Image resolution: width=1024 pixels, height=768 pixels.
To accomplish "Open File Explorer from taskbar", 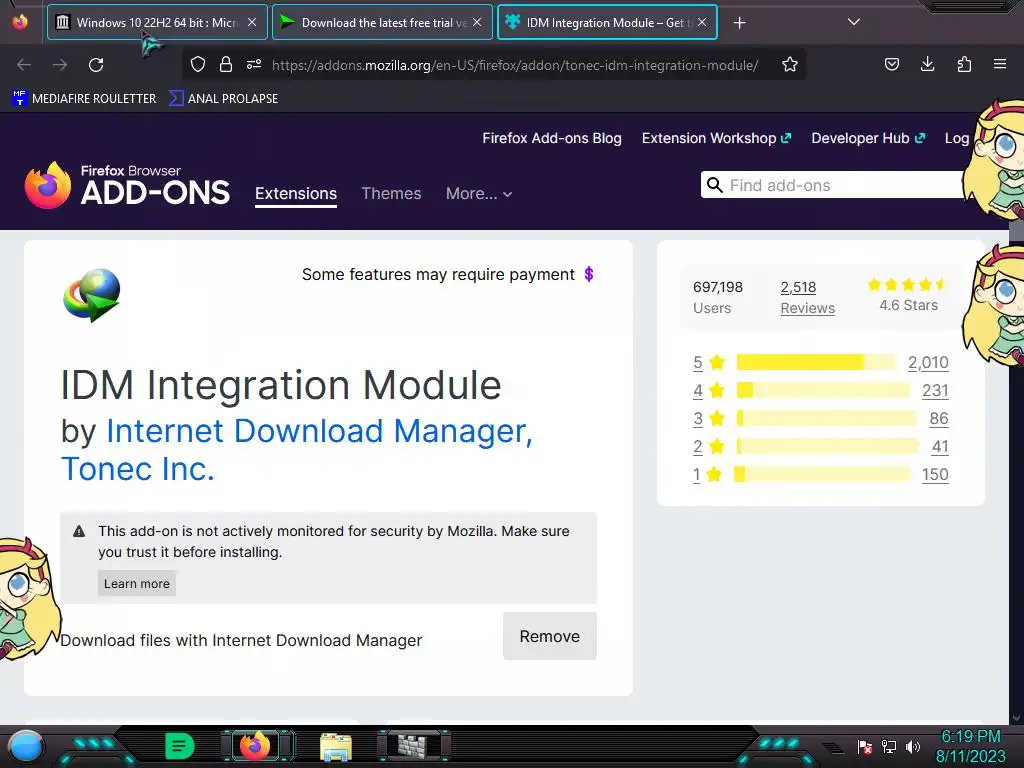I will 336,746.
